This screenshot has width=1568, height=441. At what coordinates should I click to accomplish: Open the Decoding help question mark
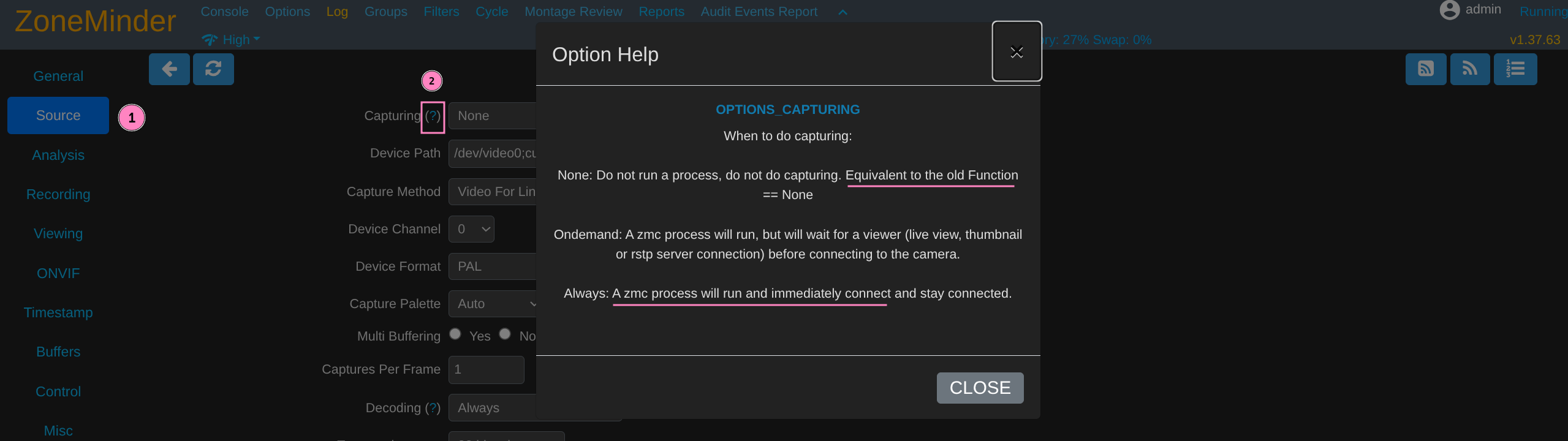click(433, 408)
